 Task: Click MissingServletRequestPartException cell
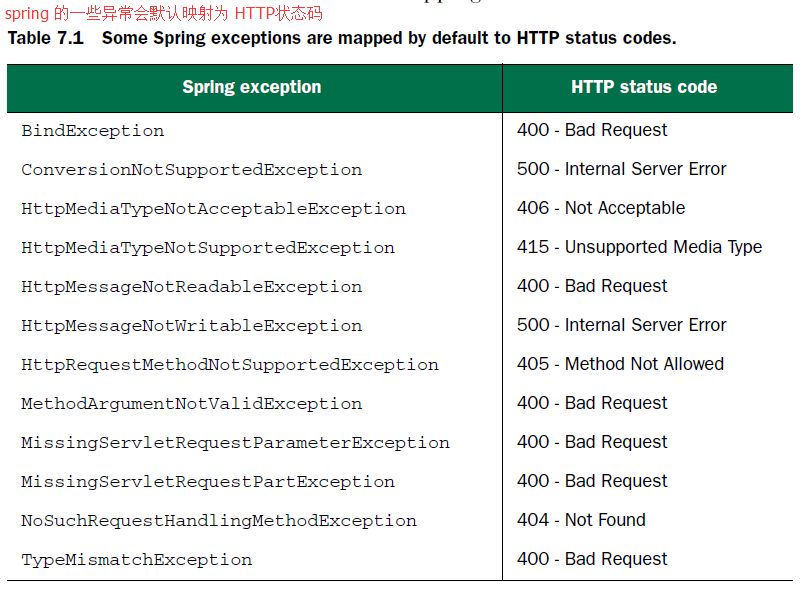point(208,482)
